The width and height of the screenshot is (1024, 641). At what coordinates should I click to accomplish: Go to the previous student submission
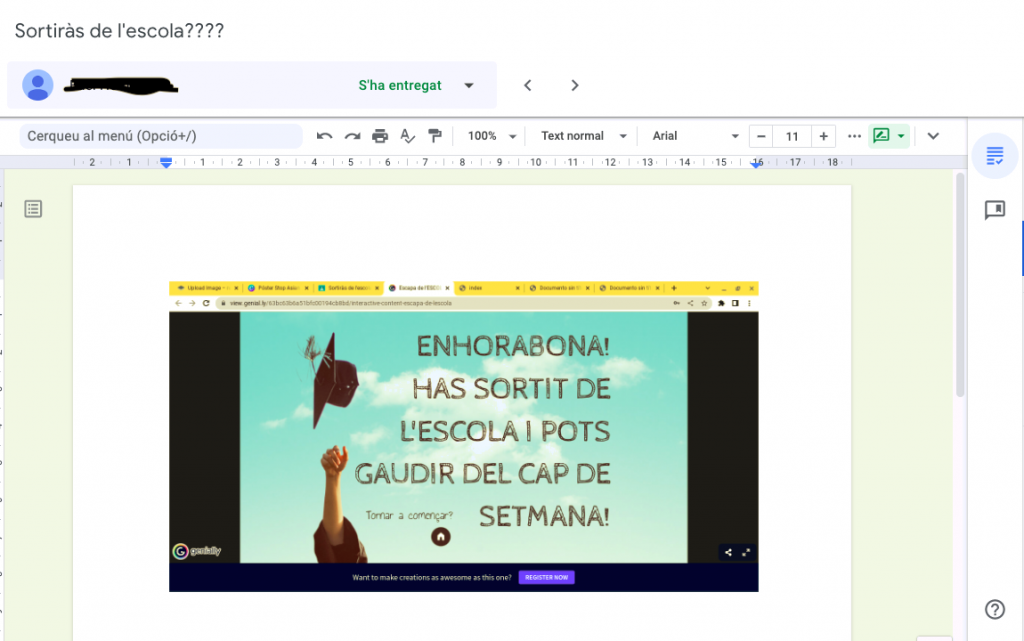(x=528, y=85)
